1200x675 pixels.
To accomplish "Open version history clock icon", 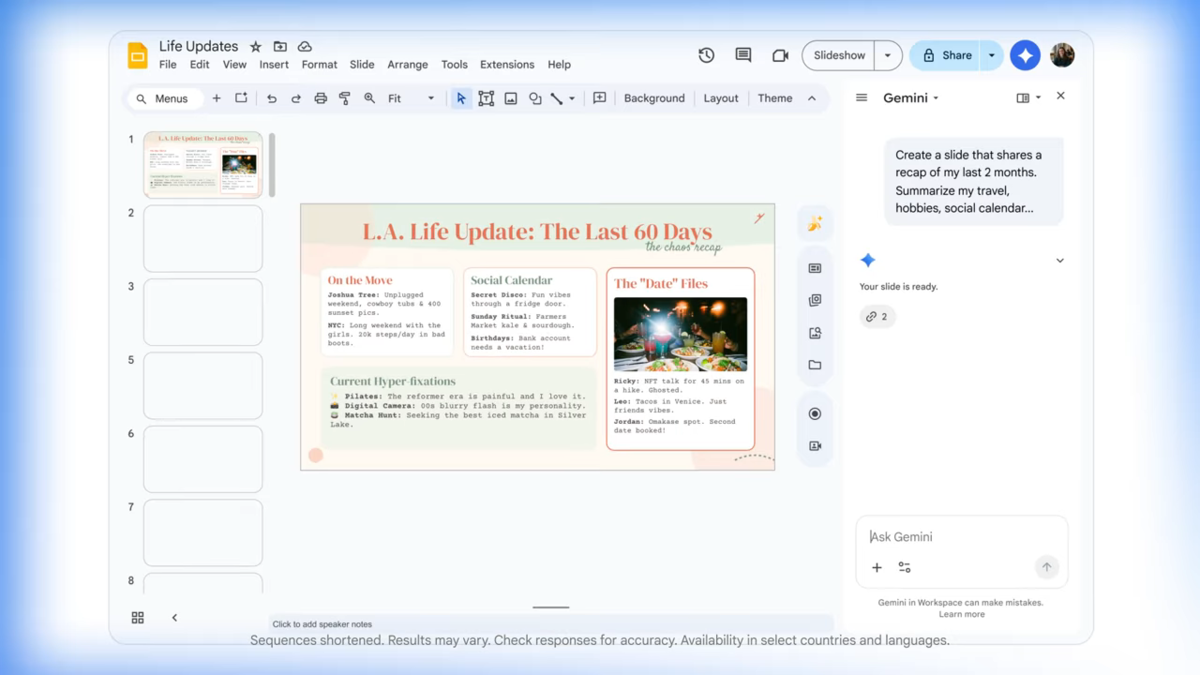I will pos(706,56).
